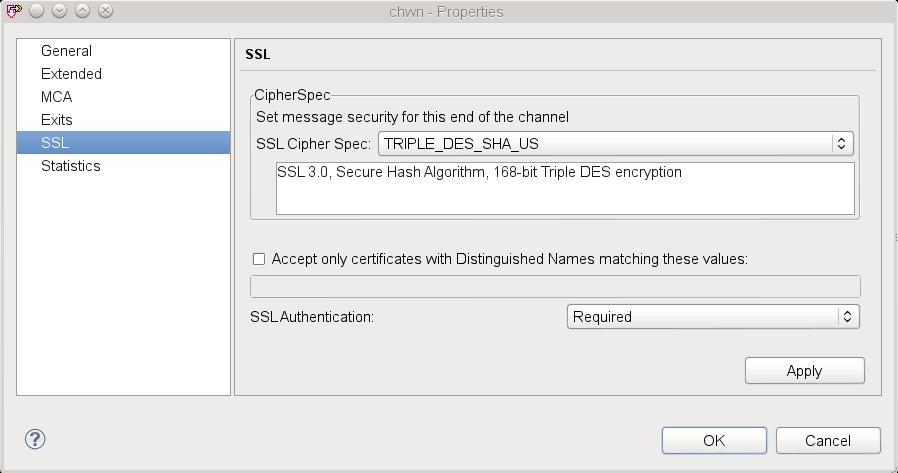Confirm changes with the OK button
Screen dimensions: 898x473
point(714,441)
